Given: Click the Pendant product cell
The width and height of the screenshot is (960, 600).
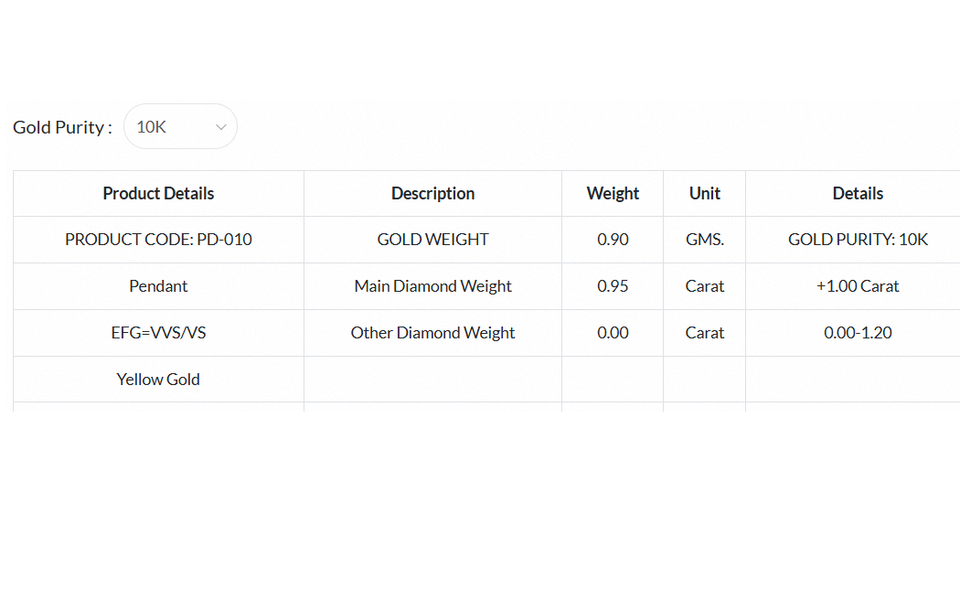Looking at the screenshot, I should tap(158, 286).
